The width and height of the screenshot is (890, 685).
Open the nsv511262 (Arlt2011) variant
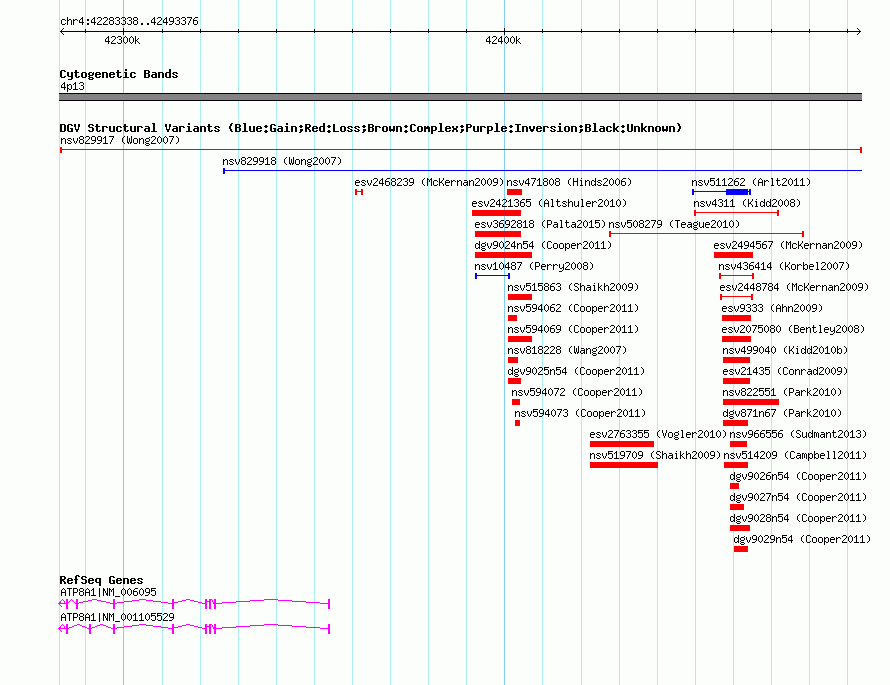[x=751, y=182]
